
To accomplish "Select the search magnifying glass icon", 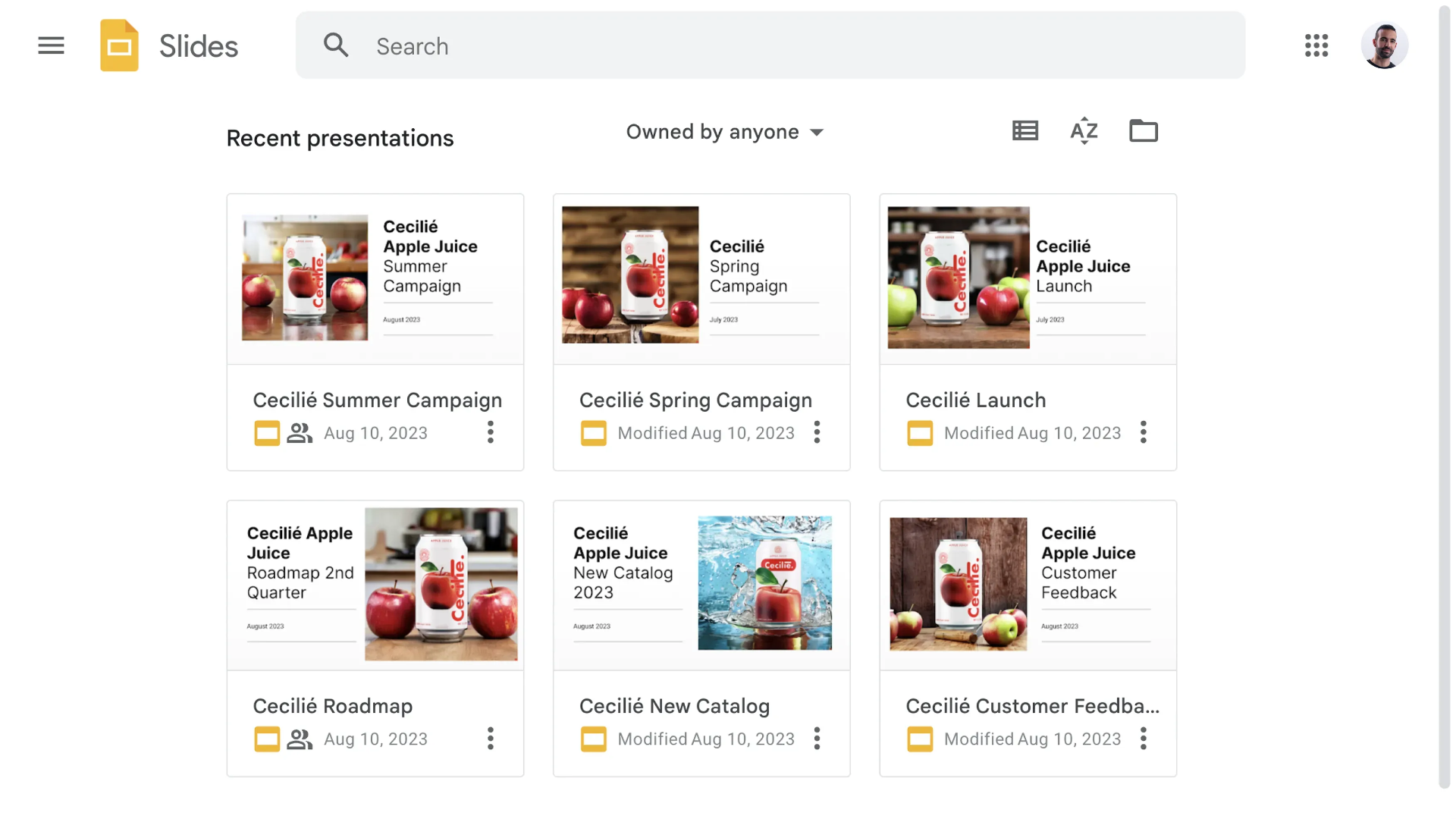I will click(336, 45).
